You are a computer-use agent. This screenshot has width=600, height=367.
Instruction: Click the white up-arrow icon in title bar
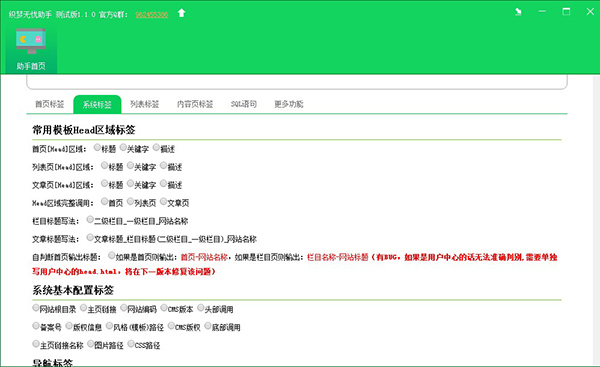(181, 13)
